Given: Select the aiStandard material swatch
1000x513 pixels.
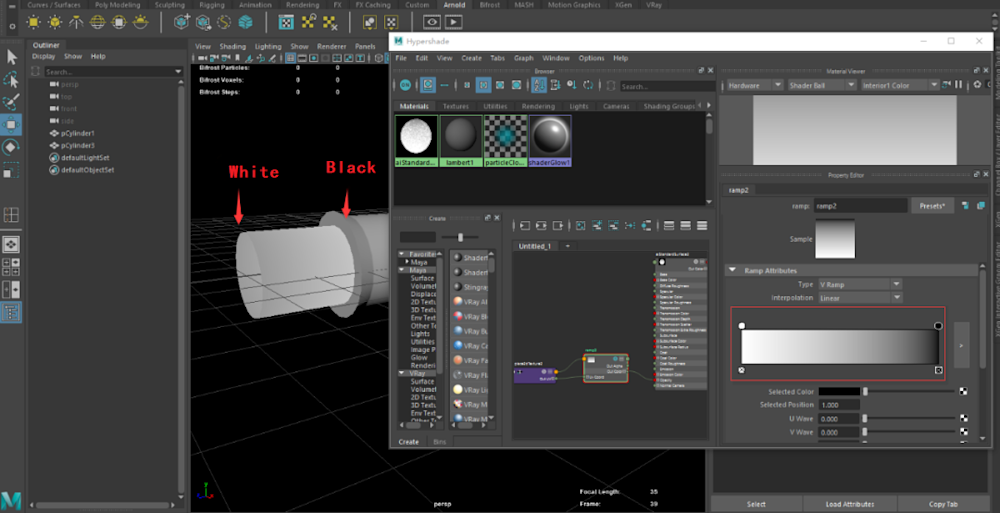Looking at the screenshot, I should (x=414, y=136).
